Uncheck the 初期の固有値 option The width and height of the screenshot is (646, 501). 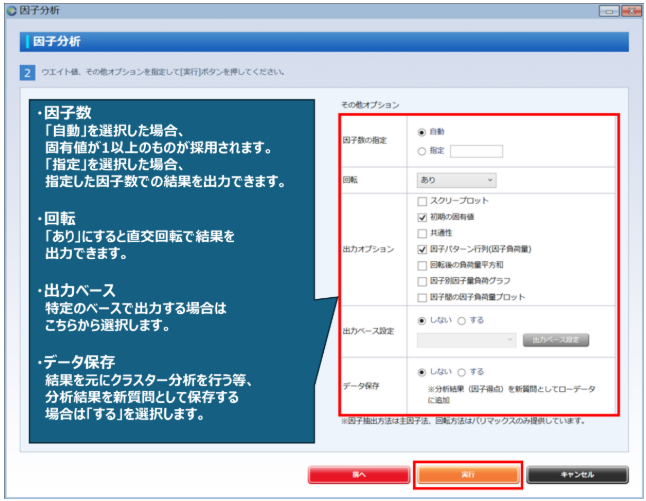(422, 217)
